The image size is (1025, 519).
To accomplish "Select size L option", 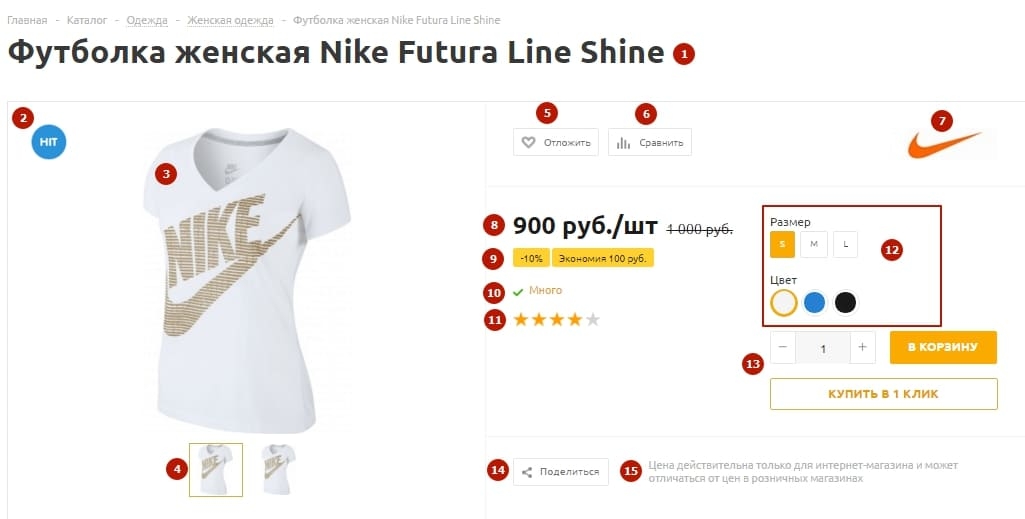I will tap(845, 244).
